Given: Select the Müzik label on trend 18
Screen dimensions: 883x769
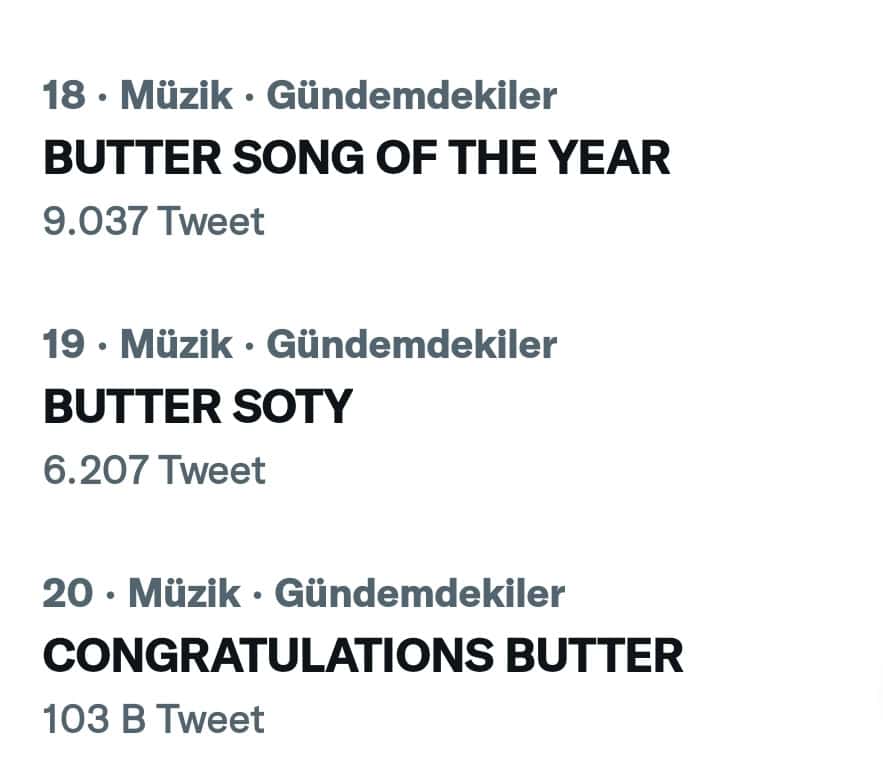Looking at the screenshot, I should coord(176,96).
